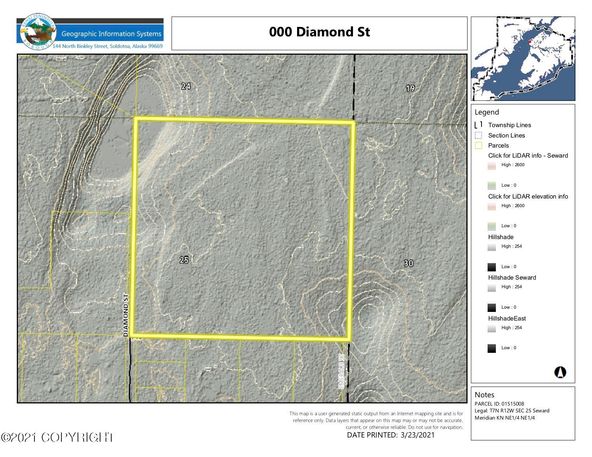
Task: Click section number 30 label on map
Action: pos(409,263)
